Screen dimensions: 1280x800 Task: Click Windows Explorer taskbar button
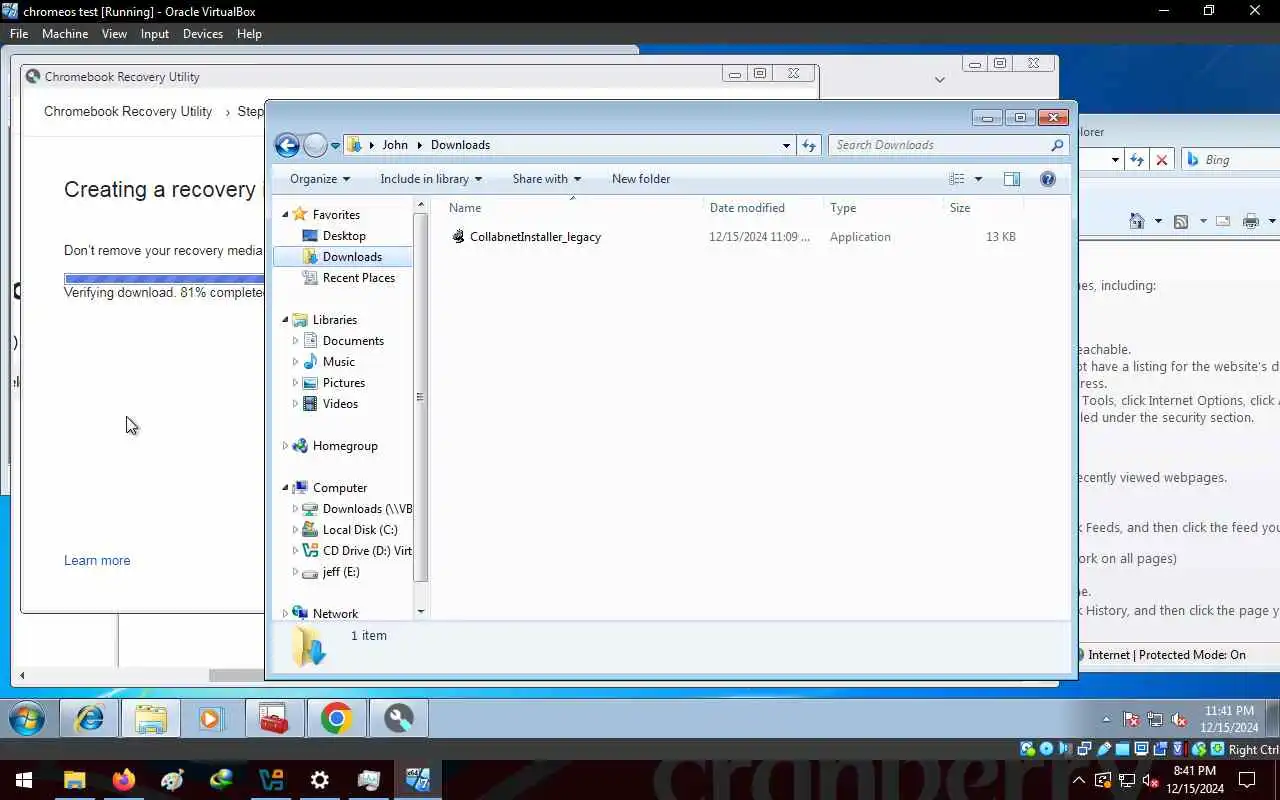click(x=151, y=719)
